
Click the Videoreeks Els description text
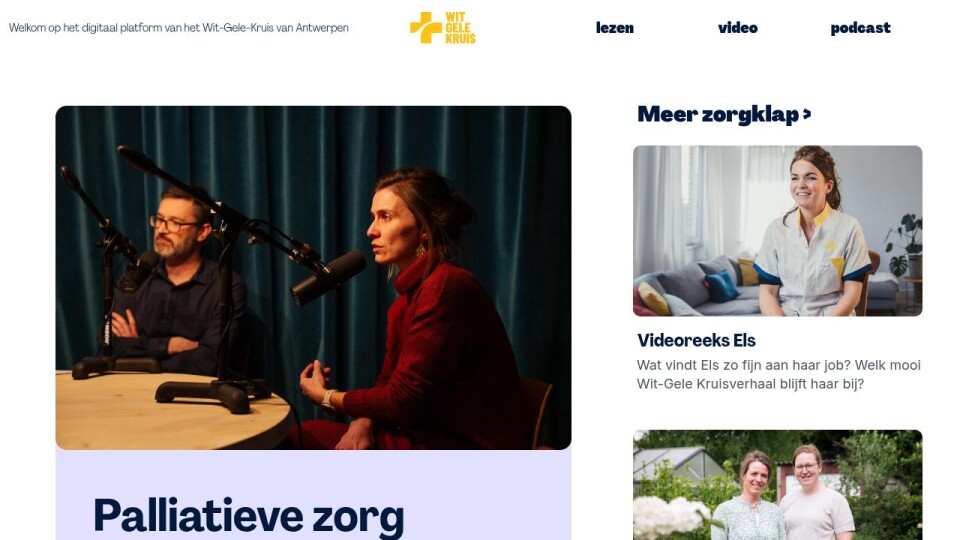[778, 375]
